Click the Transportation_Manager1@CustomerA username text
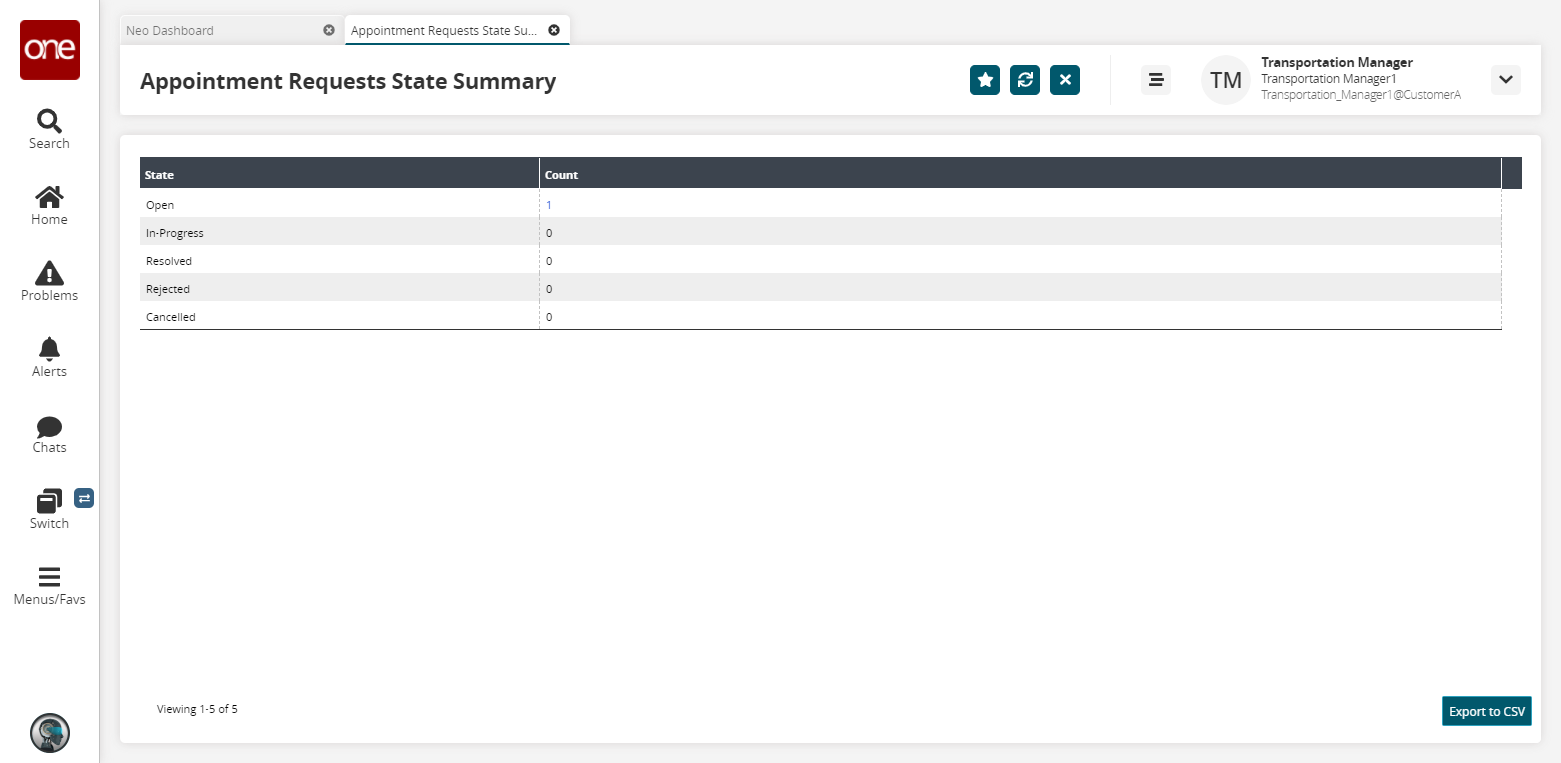Viewport: 1561px width, 763px height. click(1361, 94)
